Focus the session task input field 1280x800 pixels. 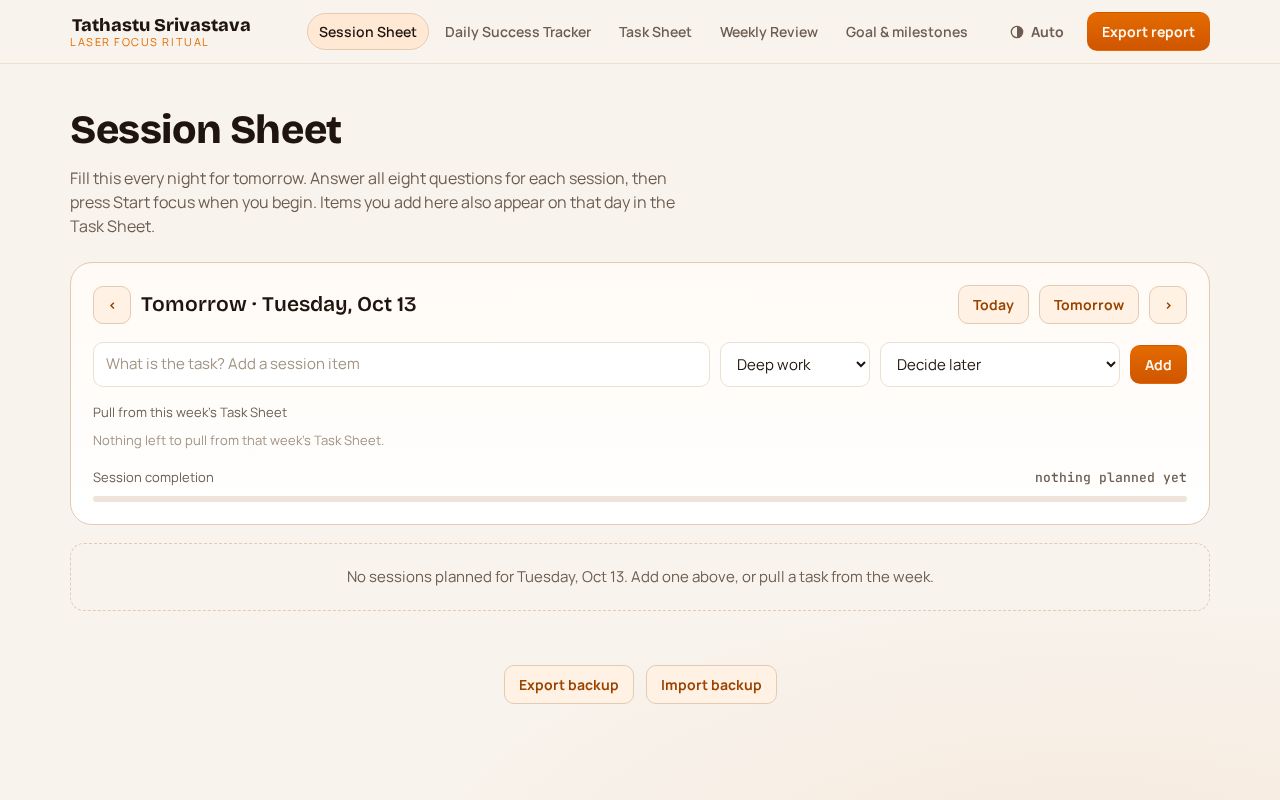pyautogui.click(x=401, y=364)
